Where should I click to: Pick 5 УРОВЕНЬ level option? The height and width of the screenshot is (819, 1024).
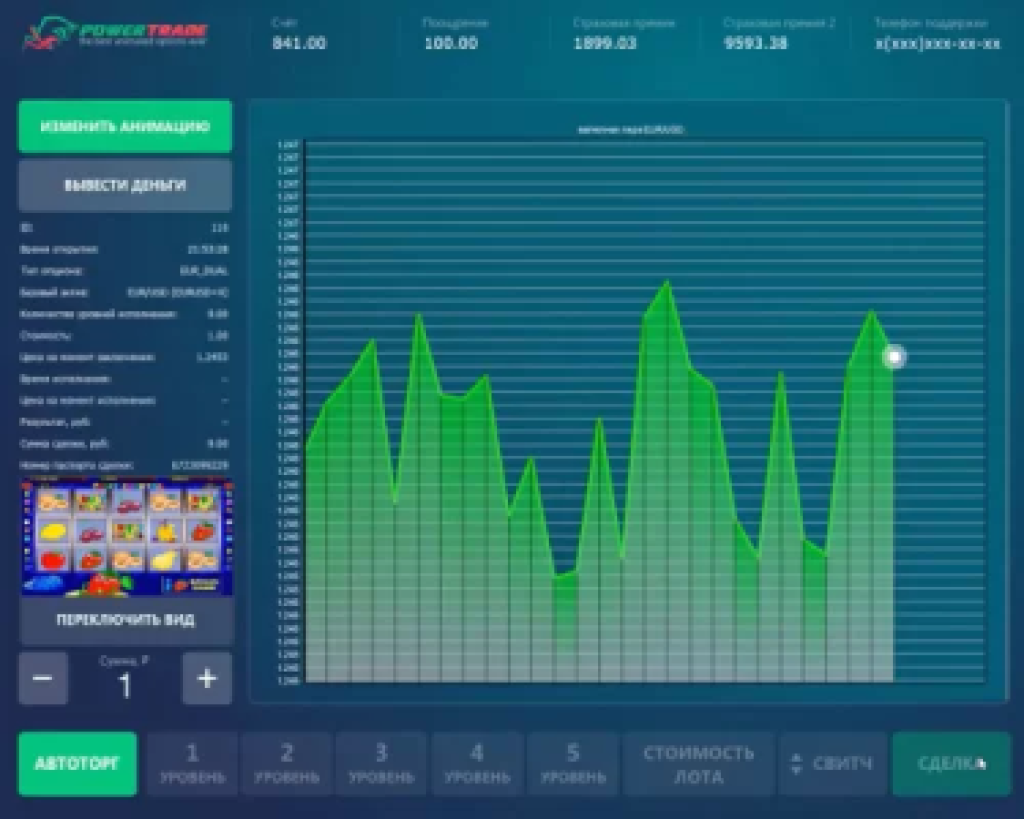[572, 764]
